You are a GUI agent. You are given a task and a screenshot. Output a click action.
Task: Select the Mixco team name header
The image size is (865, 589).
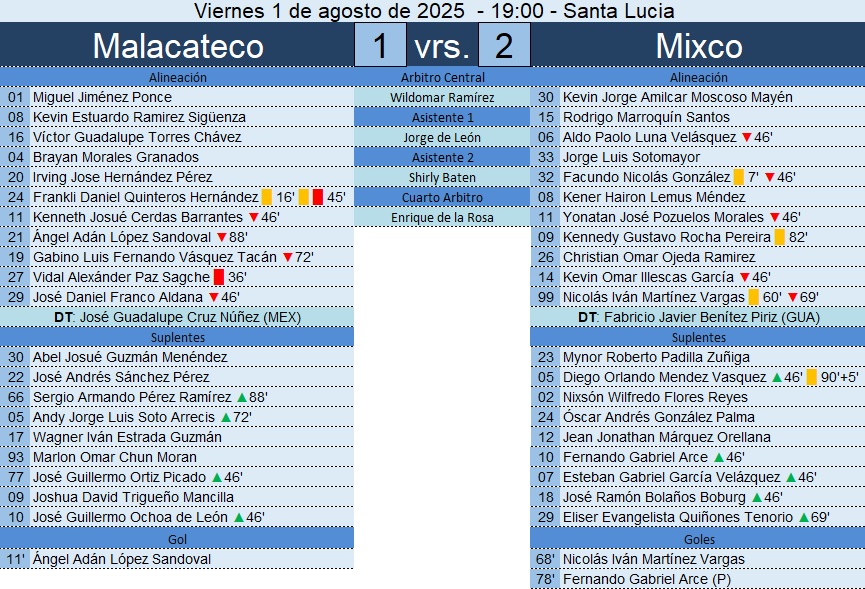click(698, 46)
